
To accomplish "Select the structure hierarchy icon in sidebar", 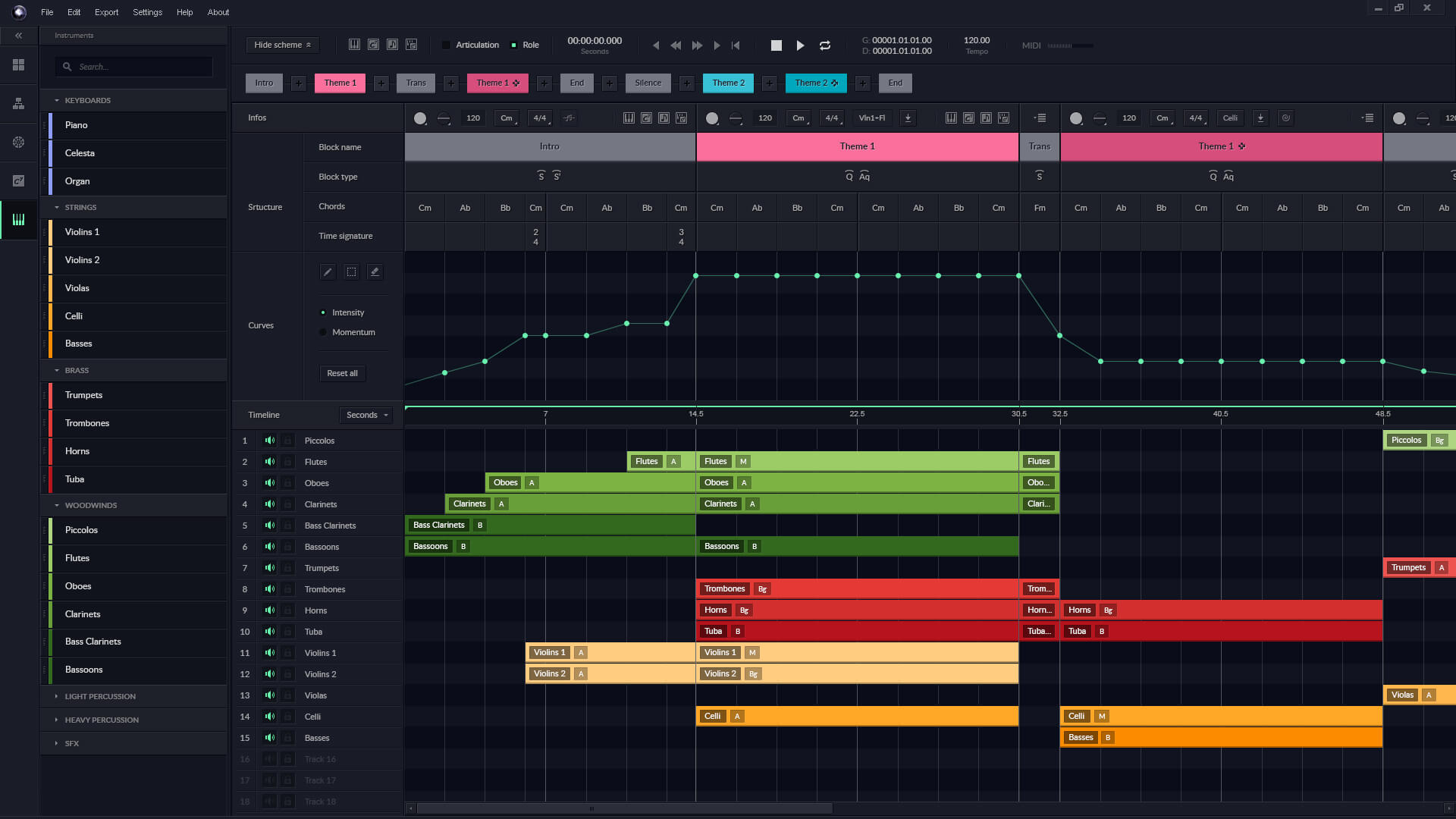I will (x=18, y=104).
